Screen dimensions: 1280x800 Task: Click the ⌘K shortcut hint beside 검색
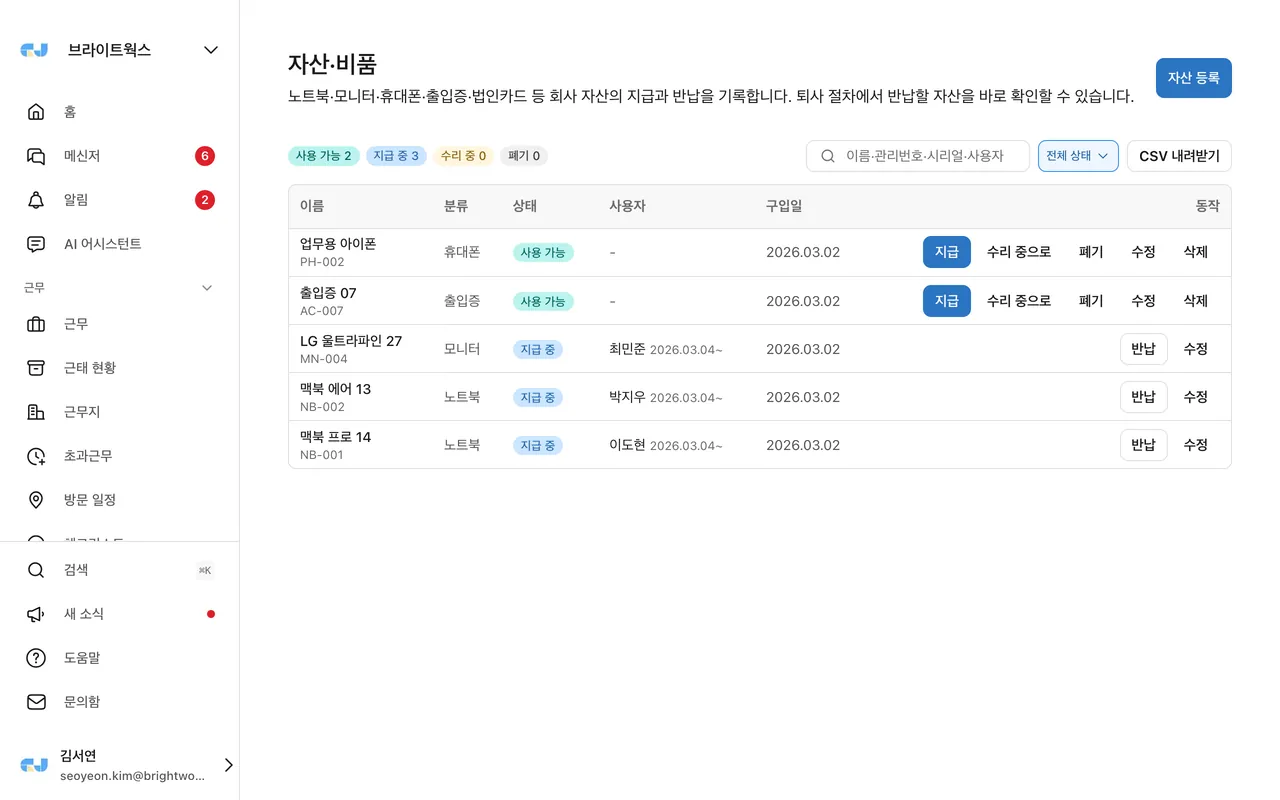coord(205,570)
